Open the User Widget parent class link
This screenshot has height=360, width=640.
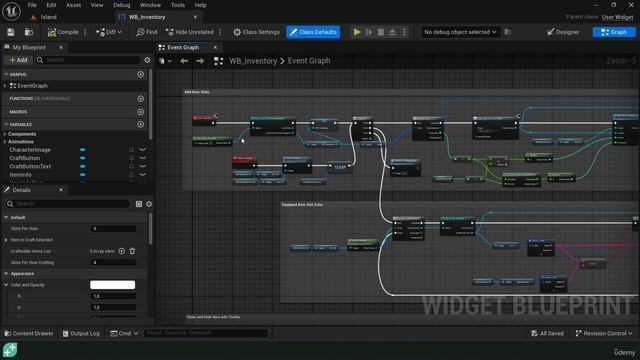[618, 17]
